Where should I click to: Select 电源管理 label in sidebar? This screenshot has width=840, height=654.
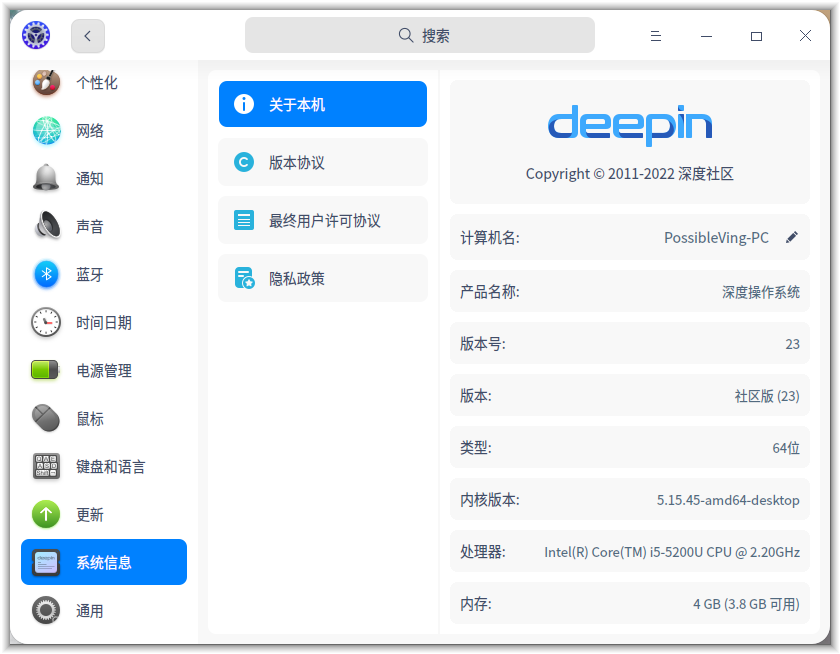[104, 370]
